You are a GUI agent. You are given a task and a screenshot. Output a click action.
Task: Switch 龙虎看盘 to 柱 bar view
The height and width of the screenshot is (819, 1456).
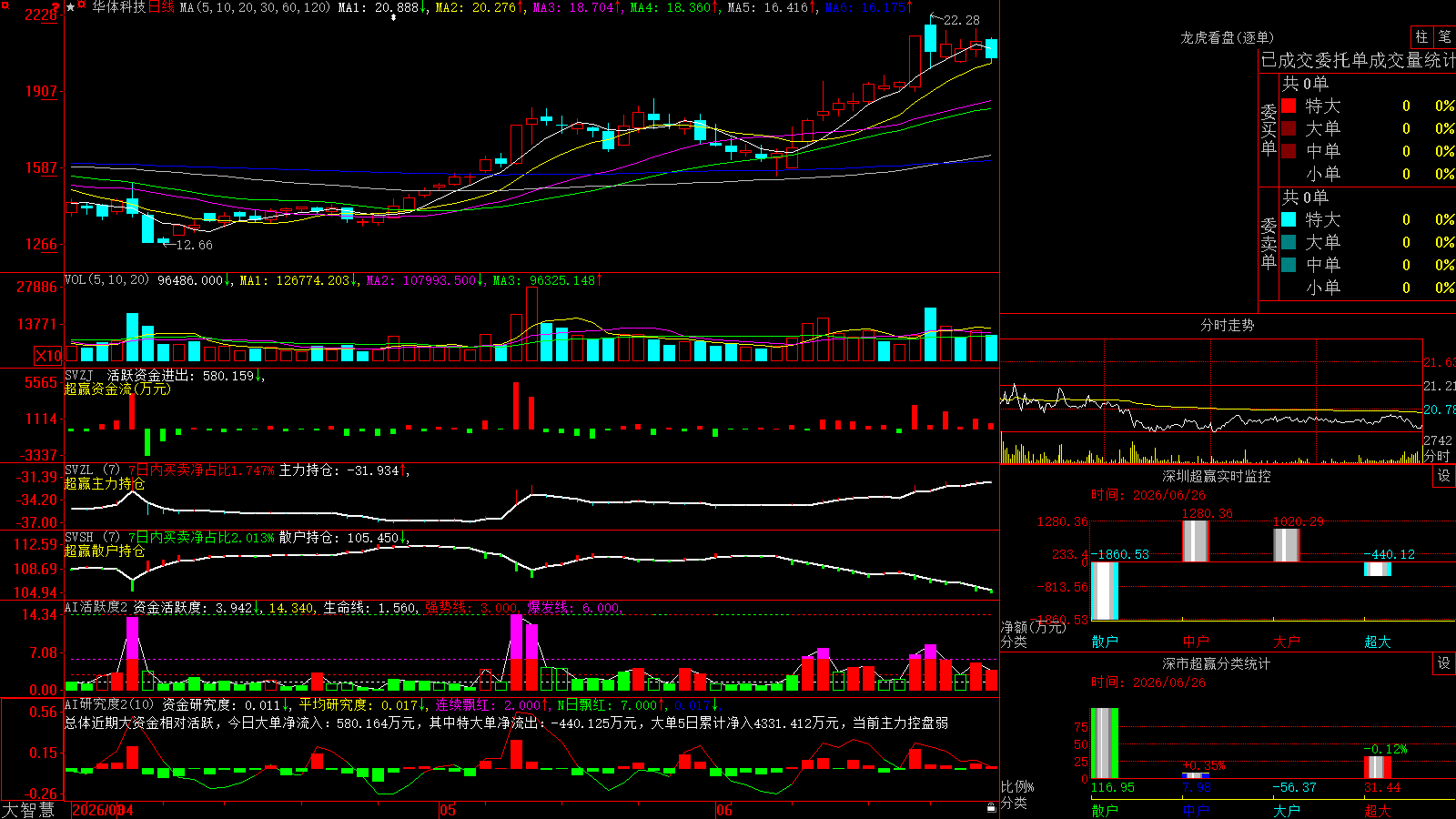click(1421, 37)
